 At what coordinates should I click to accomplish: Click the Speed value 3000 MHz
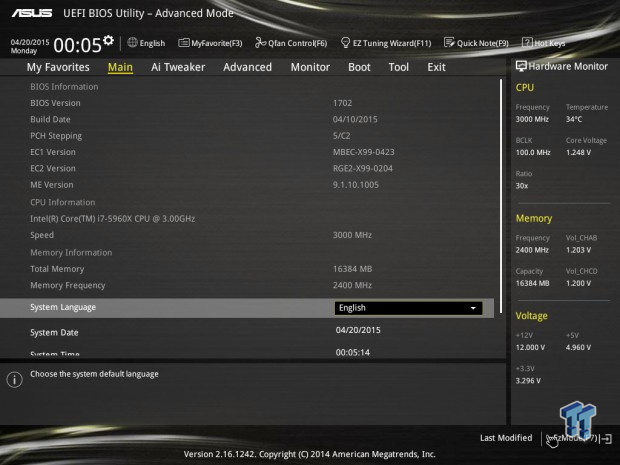click(352, 235)
